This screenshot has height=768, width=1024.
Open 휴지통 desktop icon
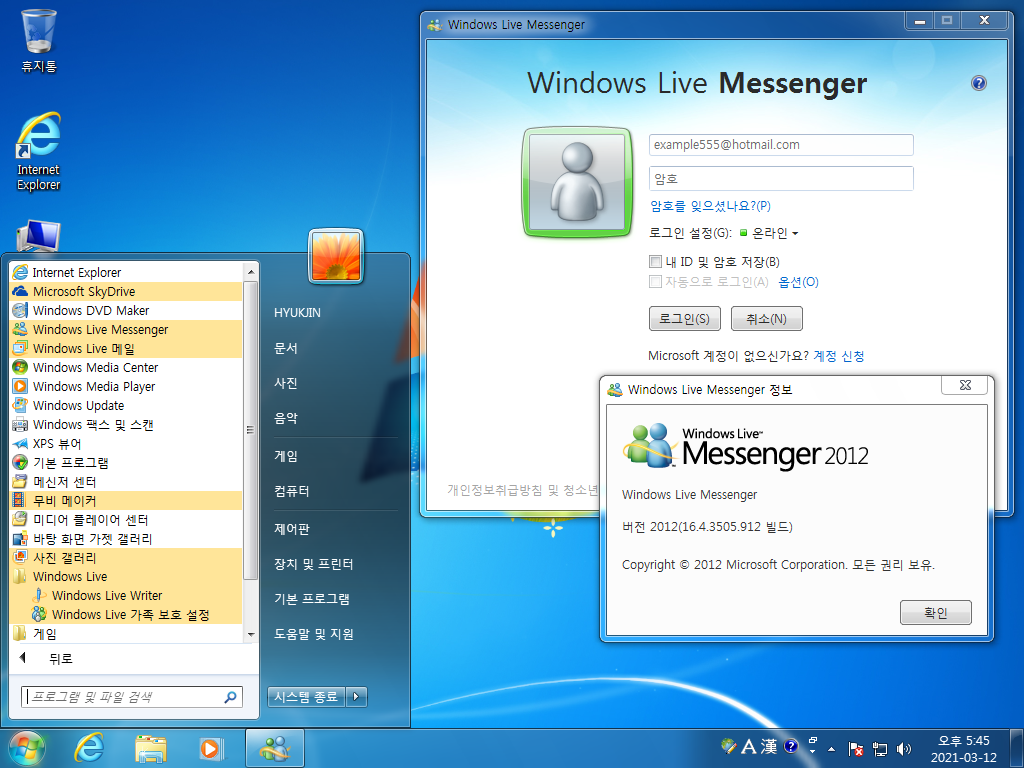point(39,40)
